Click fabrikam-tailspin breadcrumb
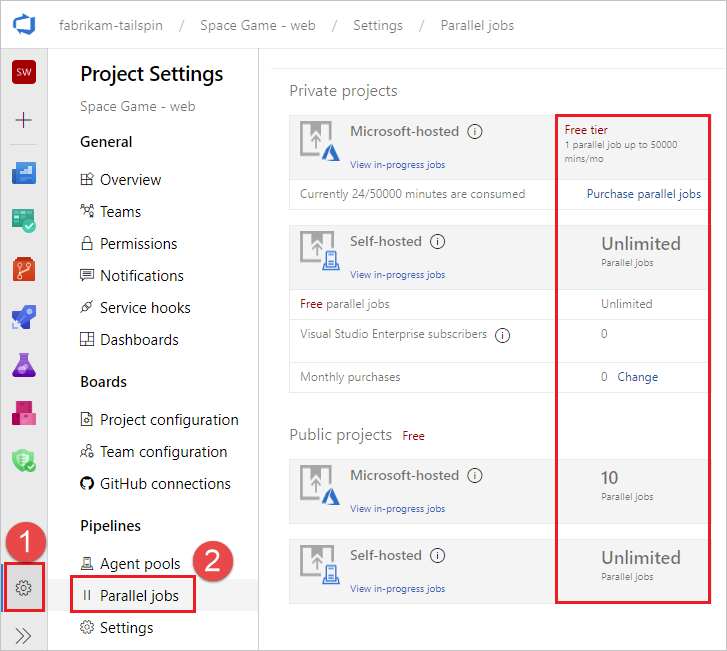Viewport: 727px width, 651px height. tap(111, 26)
